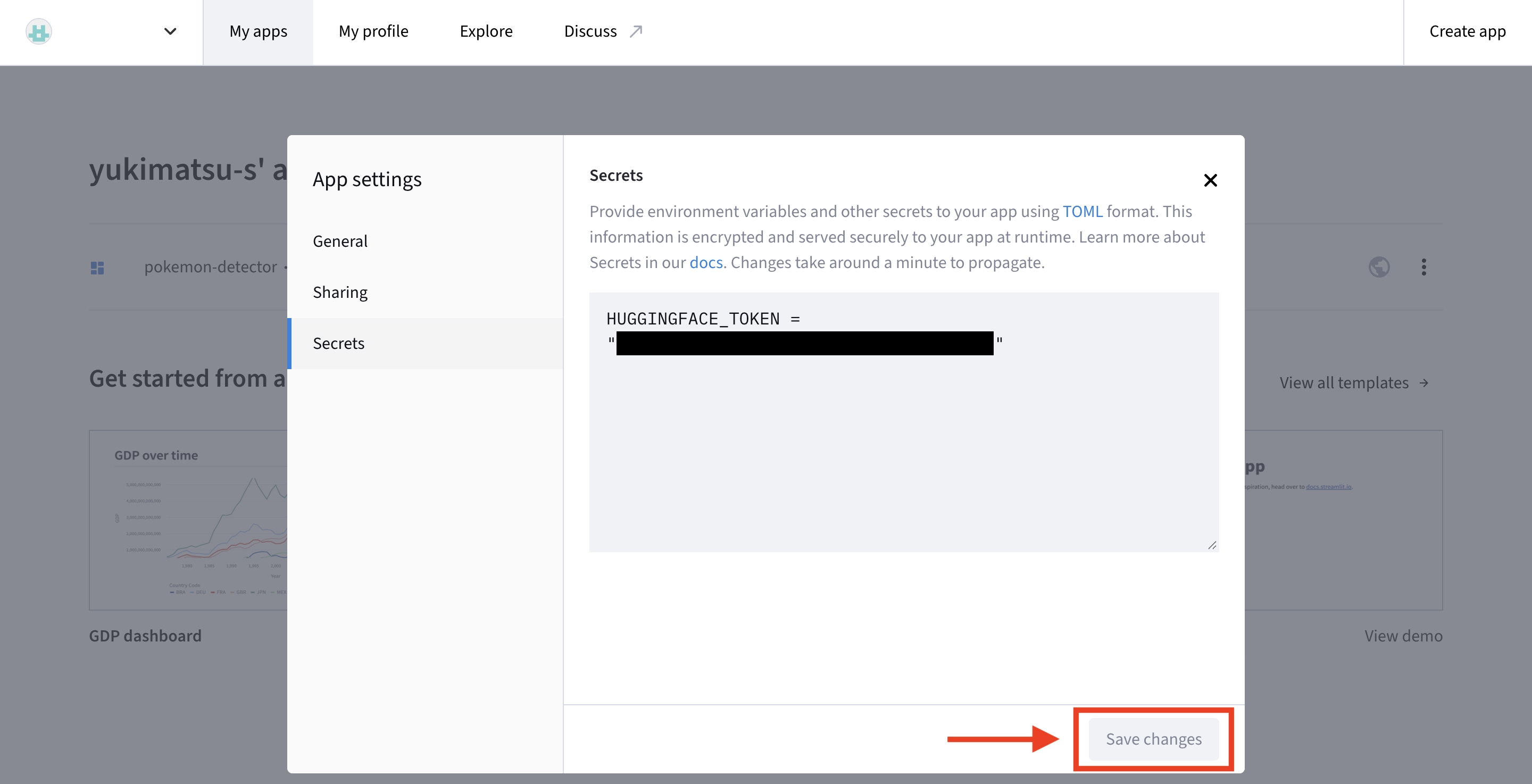Open the three-dot overflow menu for pokemon-detector
1532x784 pixels.
tap(1425, 267)
